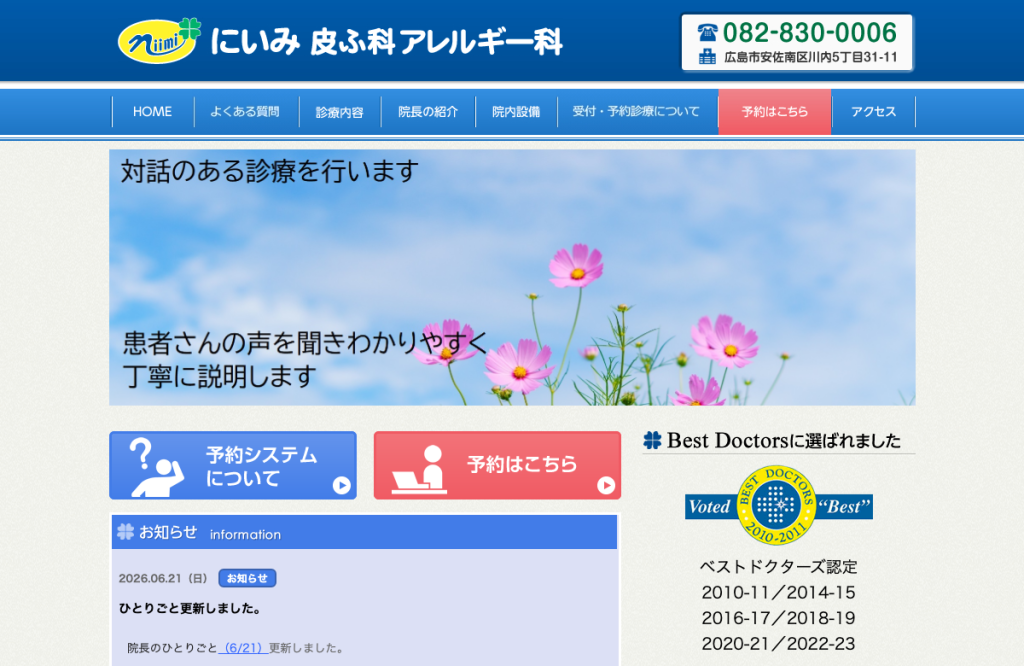Click the お知らせ information section header
This screenshot has width=1024, height=666.
tap(364, 532)
